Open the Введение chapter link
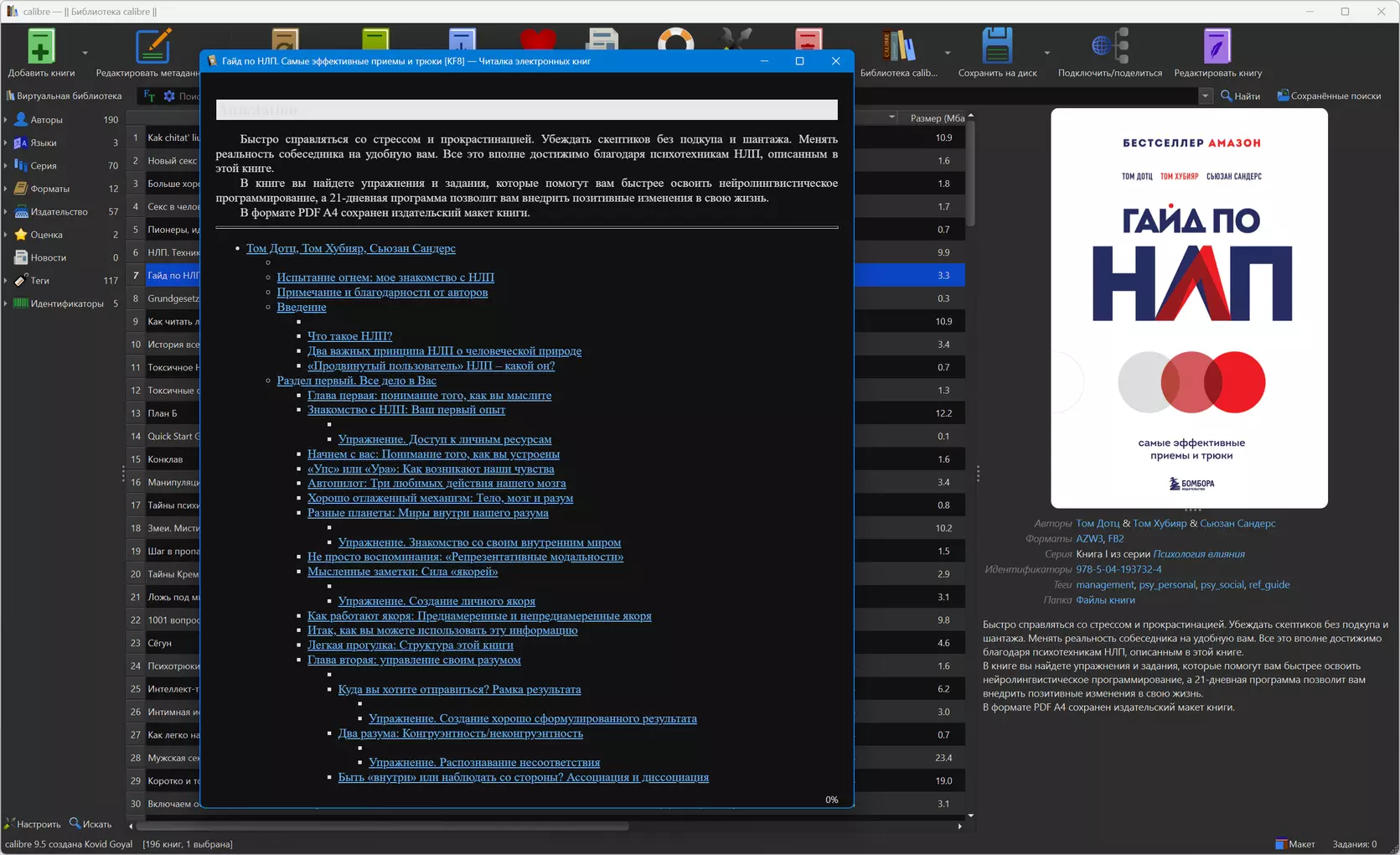This screenshot has height=855, width=1400. 301,307
